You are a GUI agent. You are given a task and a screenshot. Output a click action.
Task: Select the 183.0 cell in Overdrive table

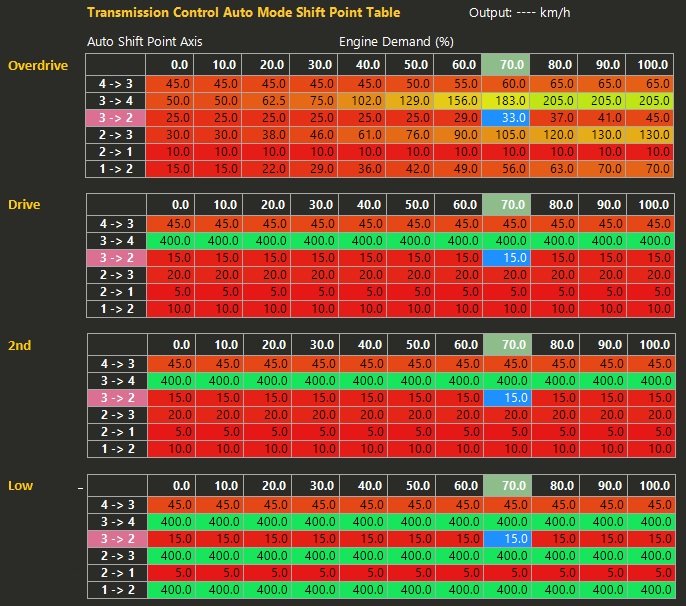pyautogui.click(x=507, y=102)
